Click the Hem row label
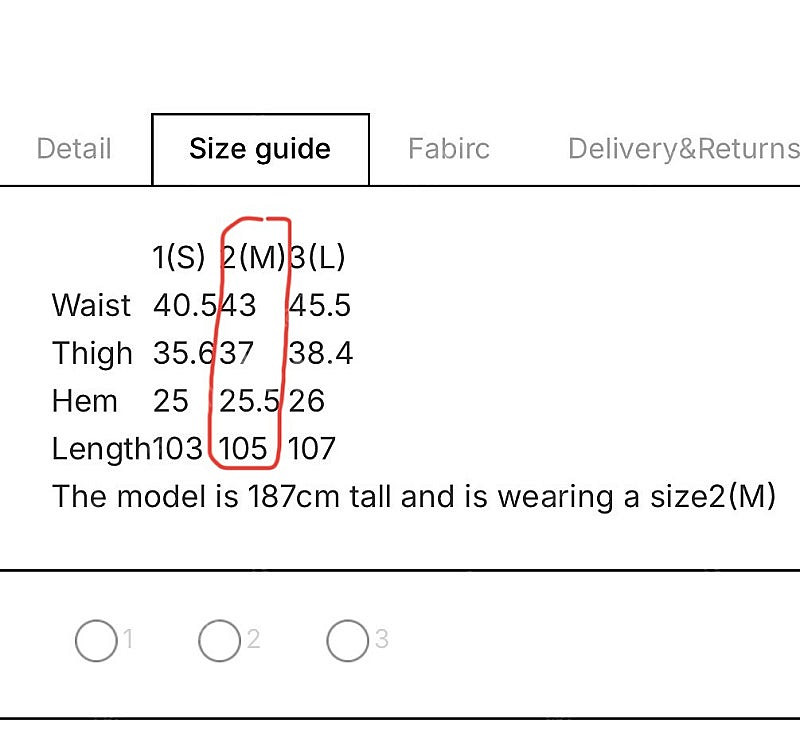The width and height of the screenshot is (800, 750). (x=85, y=401)
